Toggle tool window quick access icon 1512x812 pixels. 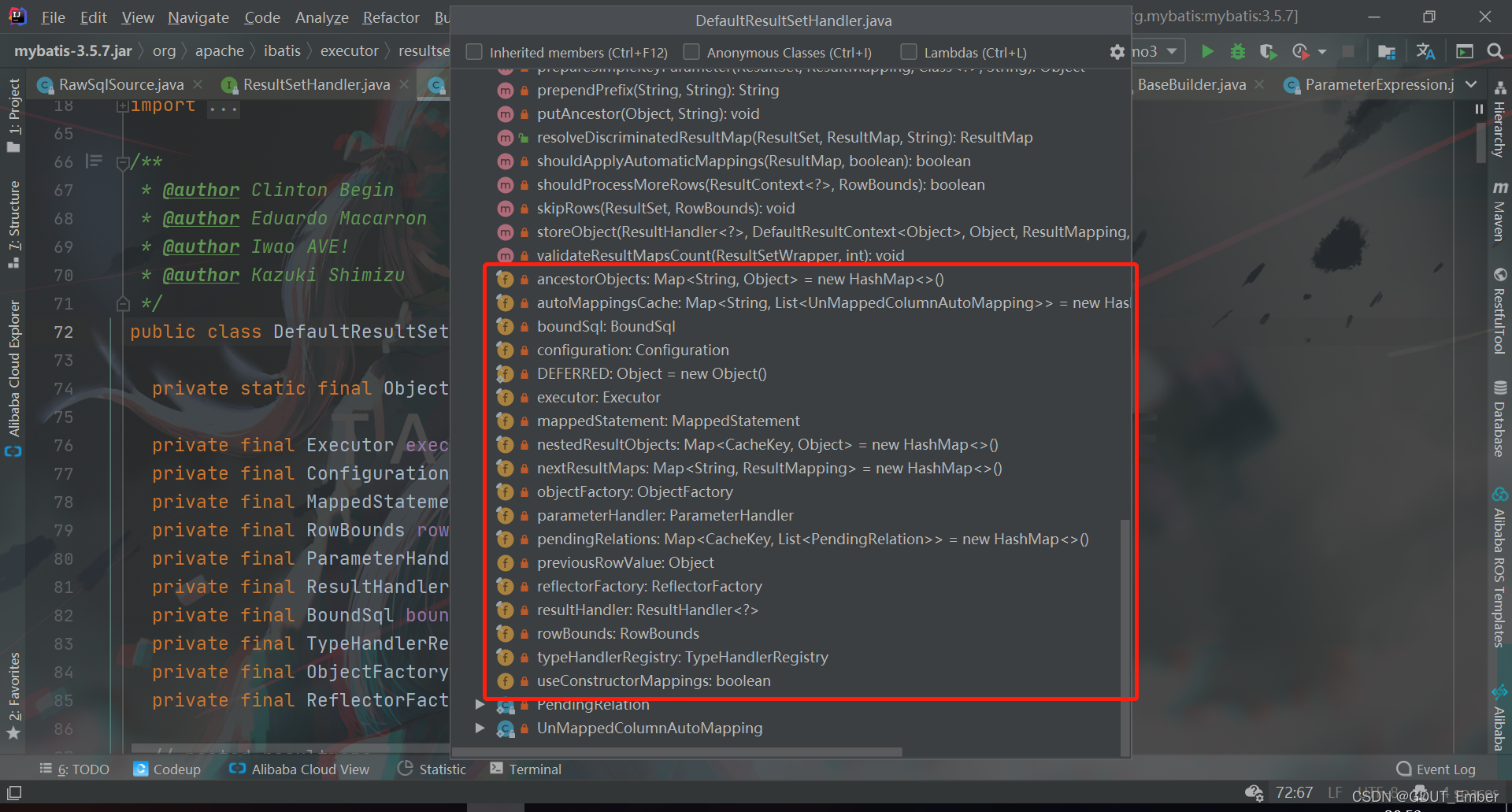[14, 792]
